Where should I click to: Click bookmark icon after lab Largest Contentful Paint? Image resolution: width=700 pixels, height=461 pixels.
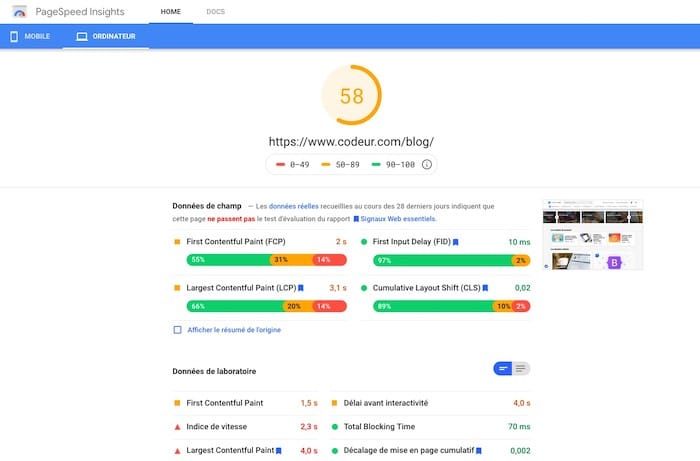click(x=279, y=451)
